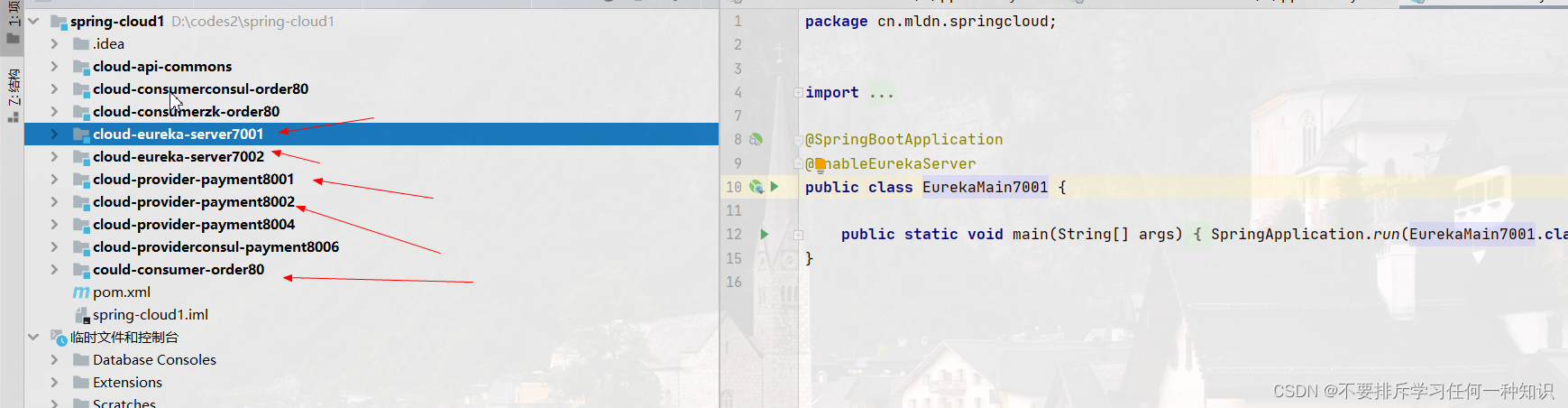1568x408 pixels.
Task: Expand cloud-consumerconsul-order80 module
Action: point(55,88)
